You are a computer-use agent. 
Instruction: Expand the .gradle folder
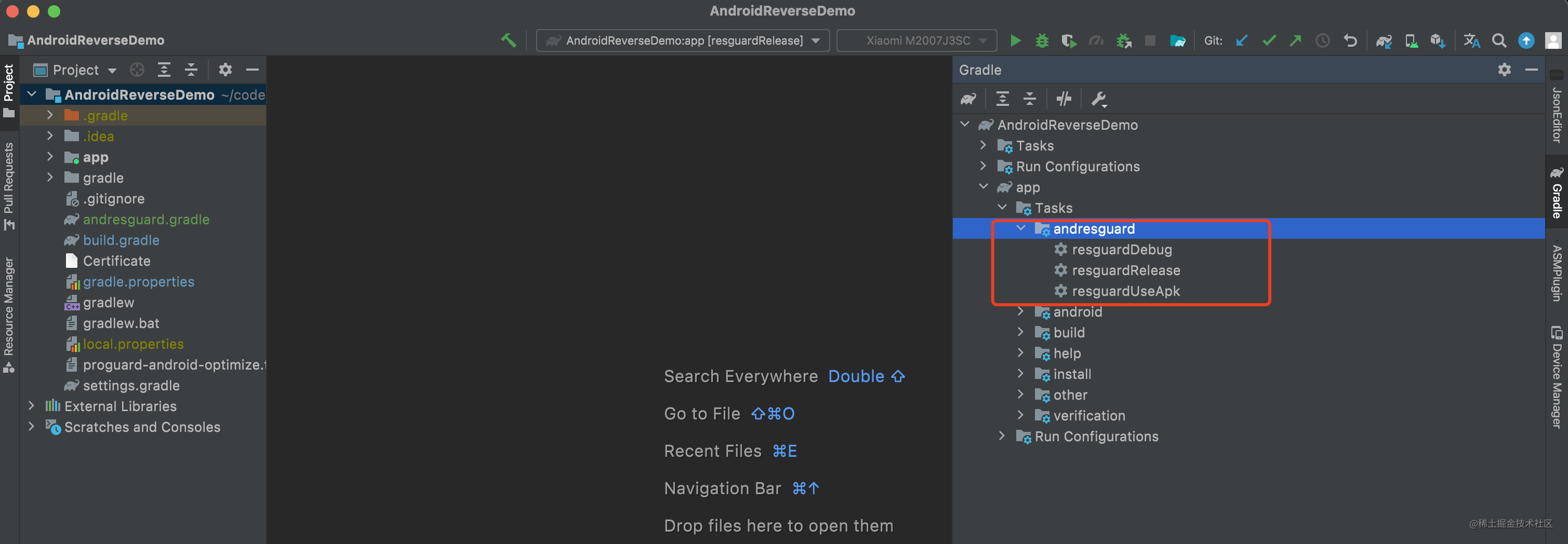[x=50, y=115]
